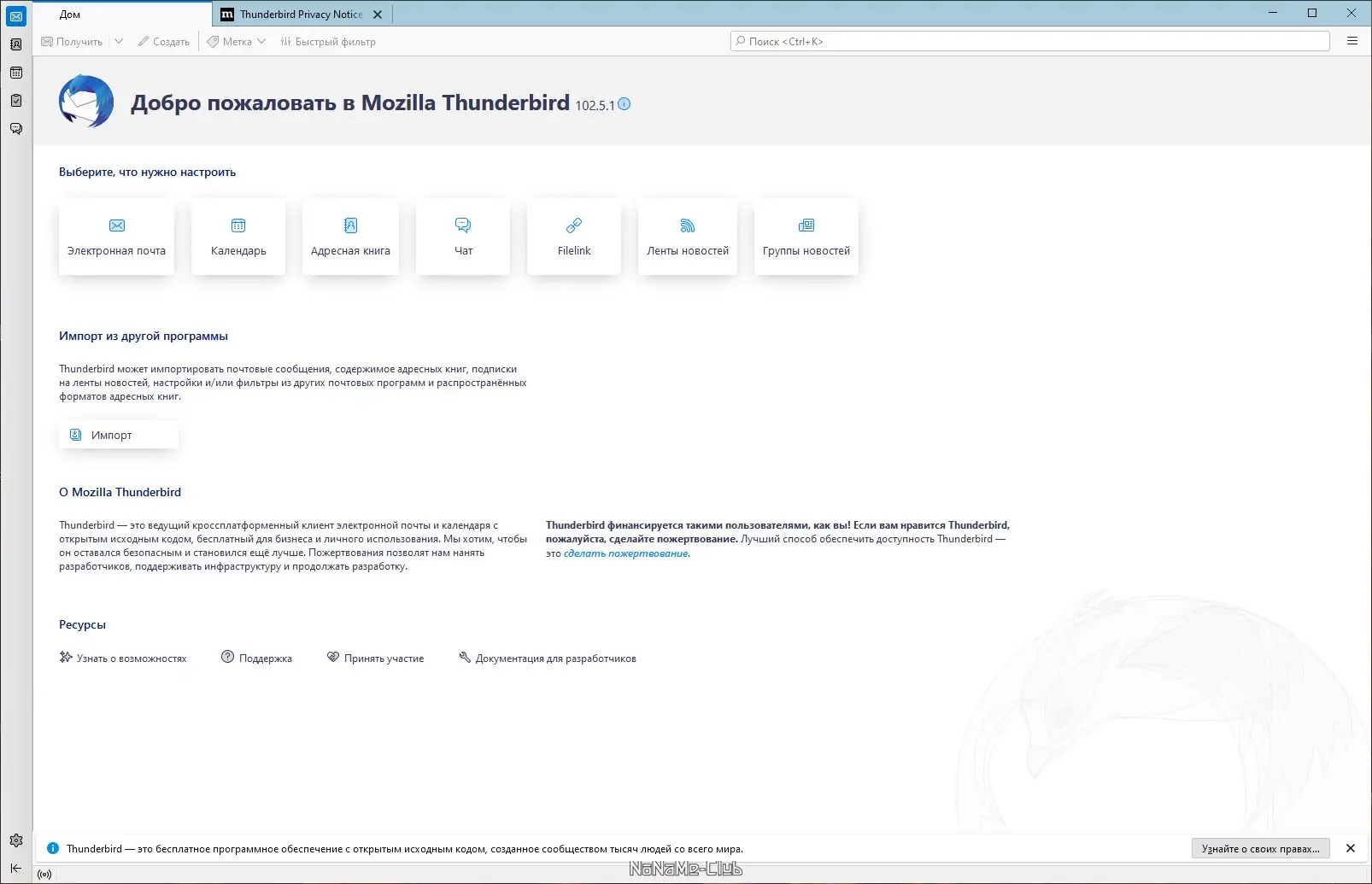Configure Filelink card
The width and height of the screenshot is (1372, 884).
574,237
